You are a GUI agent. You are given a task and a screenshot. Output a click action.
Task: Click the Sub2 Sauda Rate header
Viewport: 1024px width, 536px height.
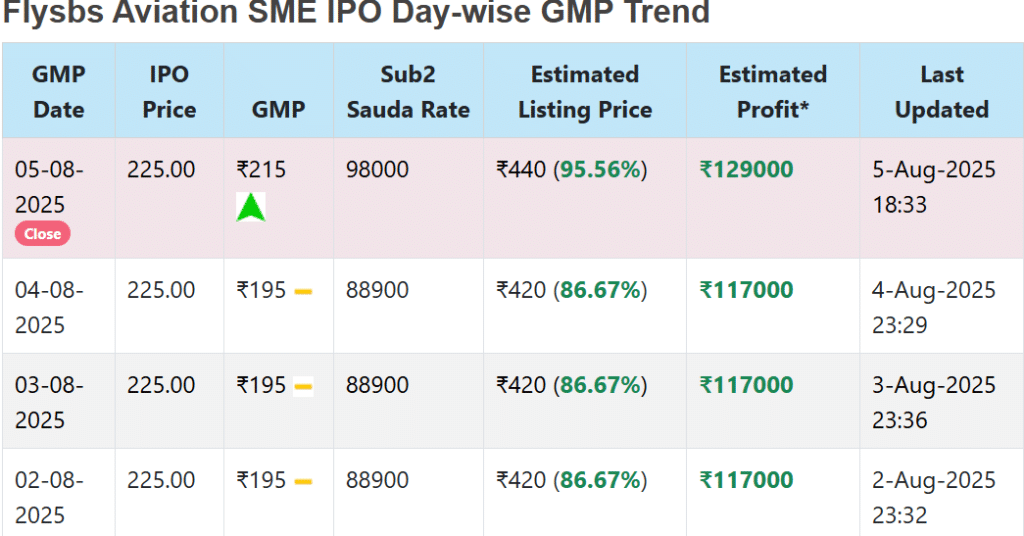(x=408, y=91)
